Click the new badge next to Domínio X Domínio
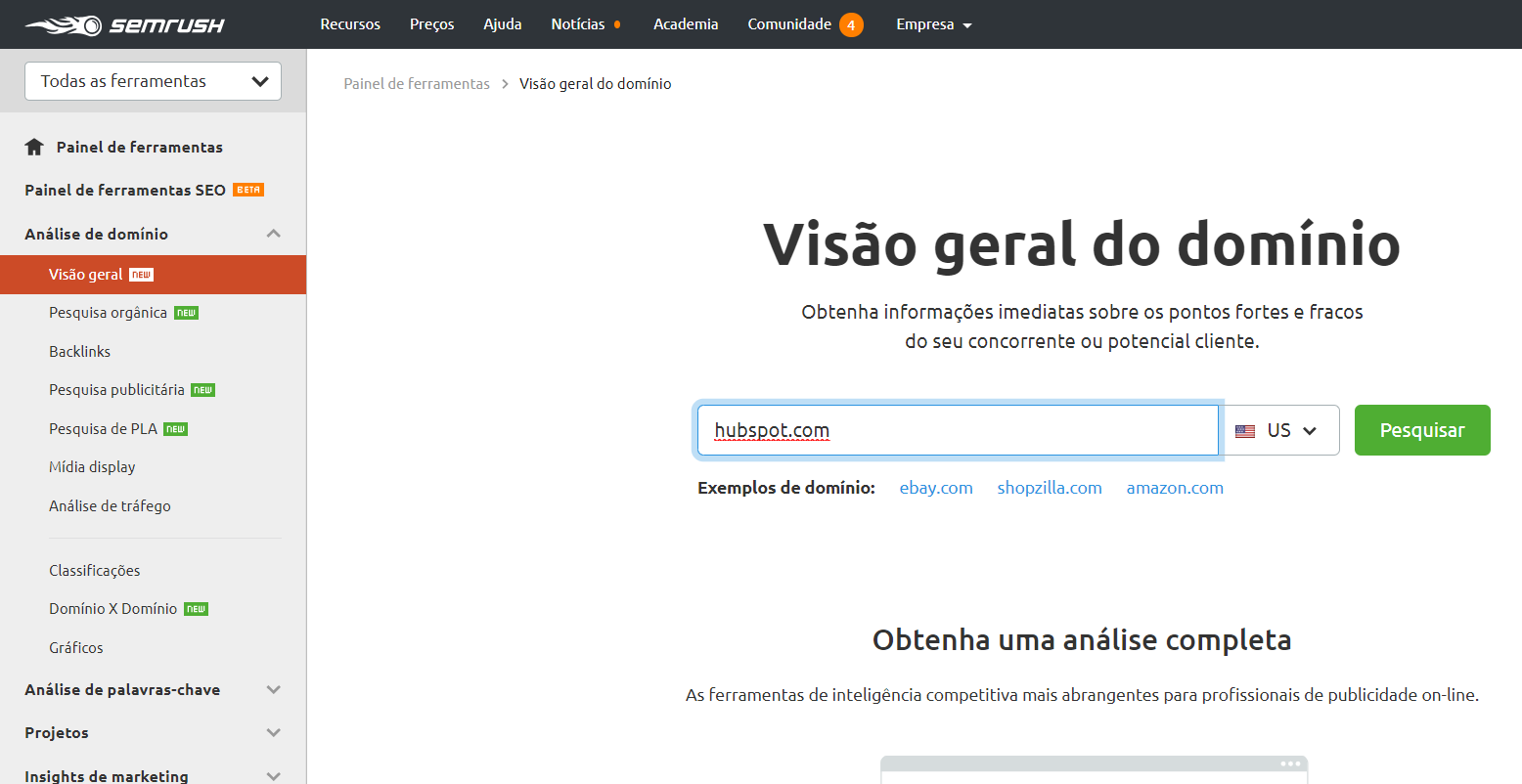This screenshot has height=784, width=1522. [x=197, y=609]
